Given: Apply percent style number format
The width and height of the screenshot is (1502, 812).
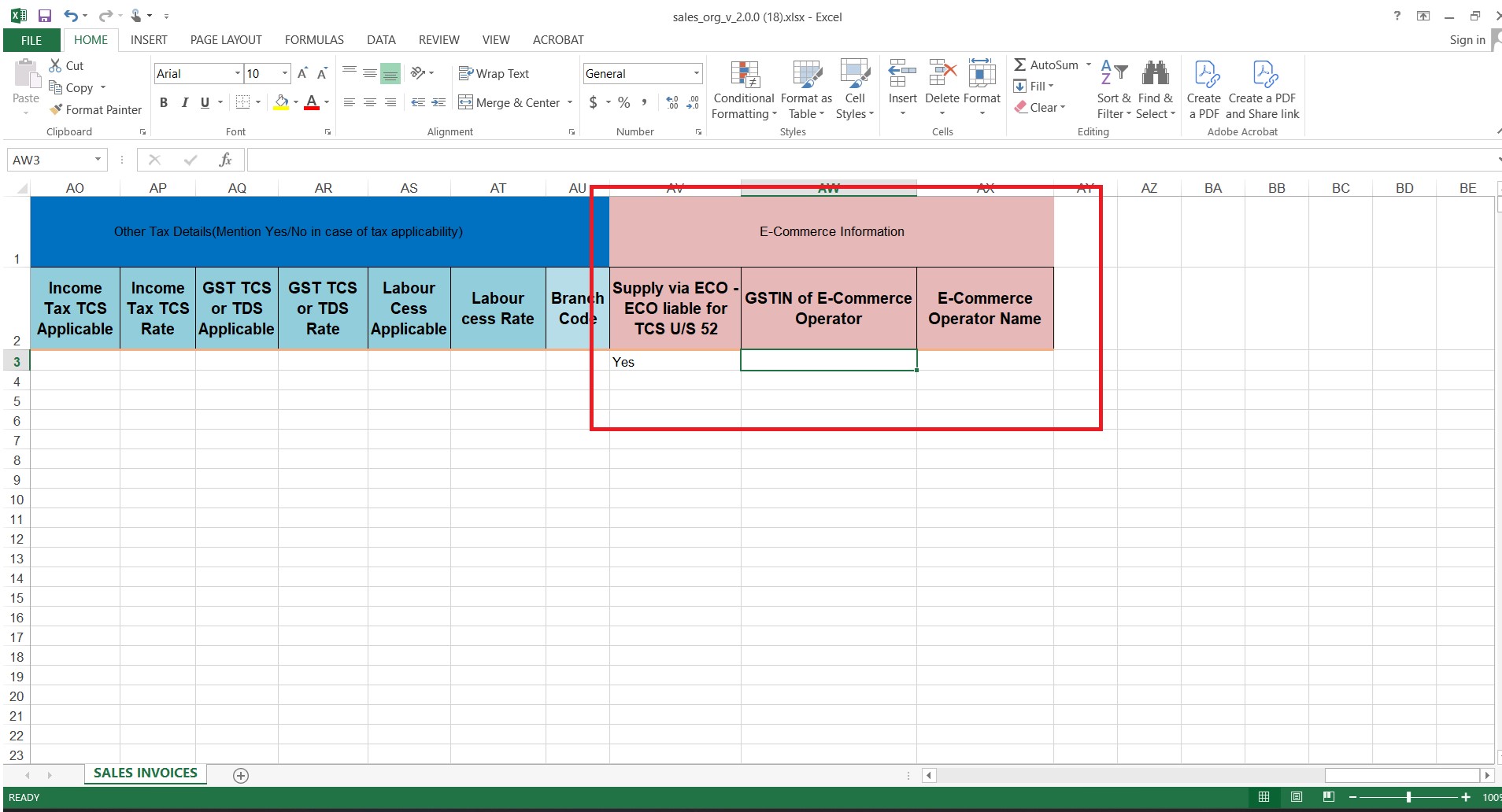Looking at the screenshot, I should (624, 102).
